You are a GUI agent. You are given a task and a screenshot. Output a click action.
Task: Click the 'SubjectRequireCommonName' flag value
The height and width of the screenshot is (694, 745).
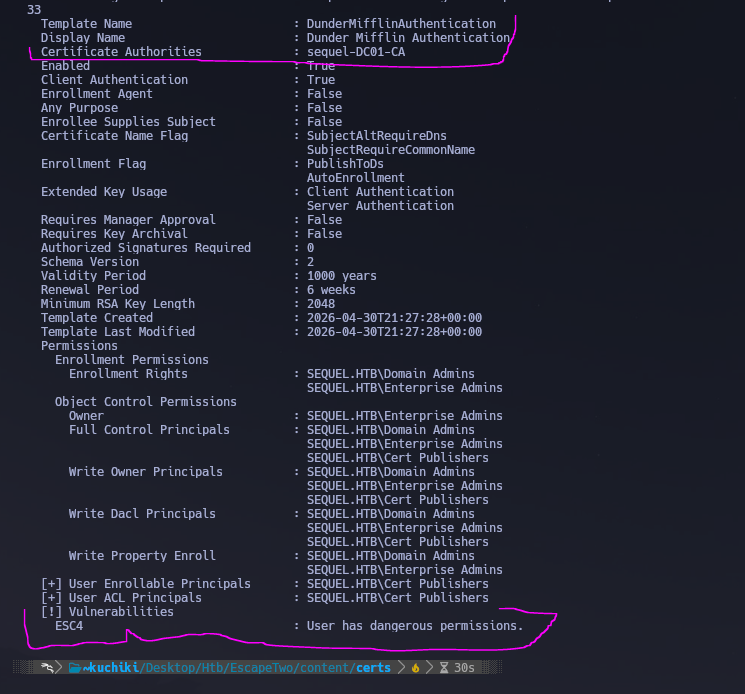[391, 150]
